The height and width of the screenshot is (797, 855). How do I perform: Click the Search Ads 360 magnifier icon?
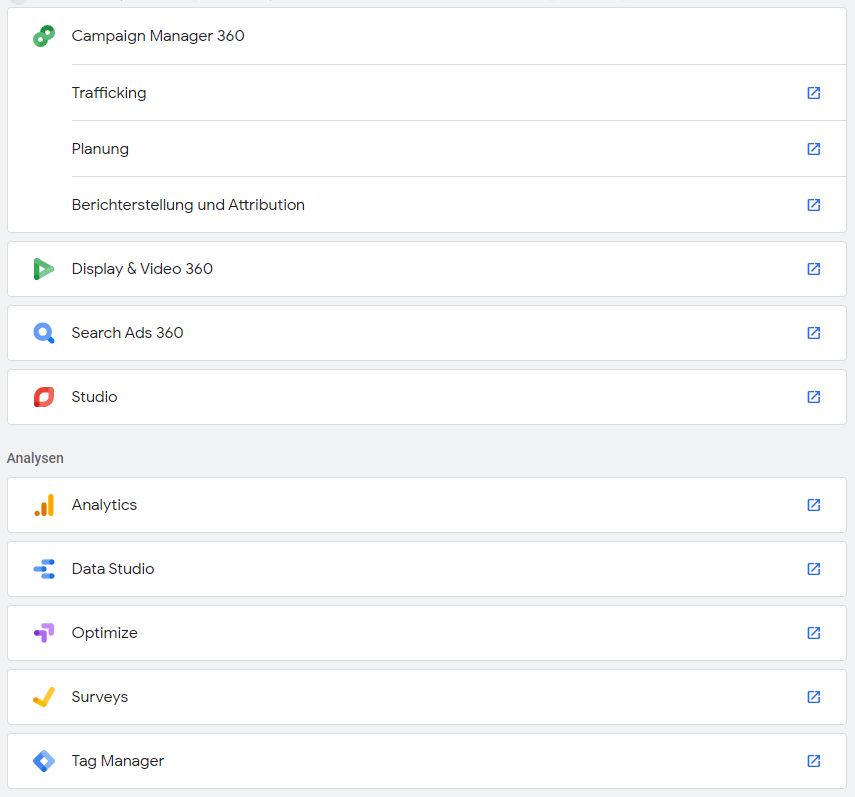point(44,333)
